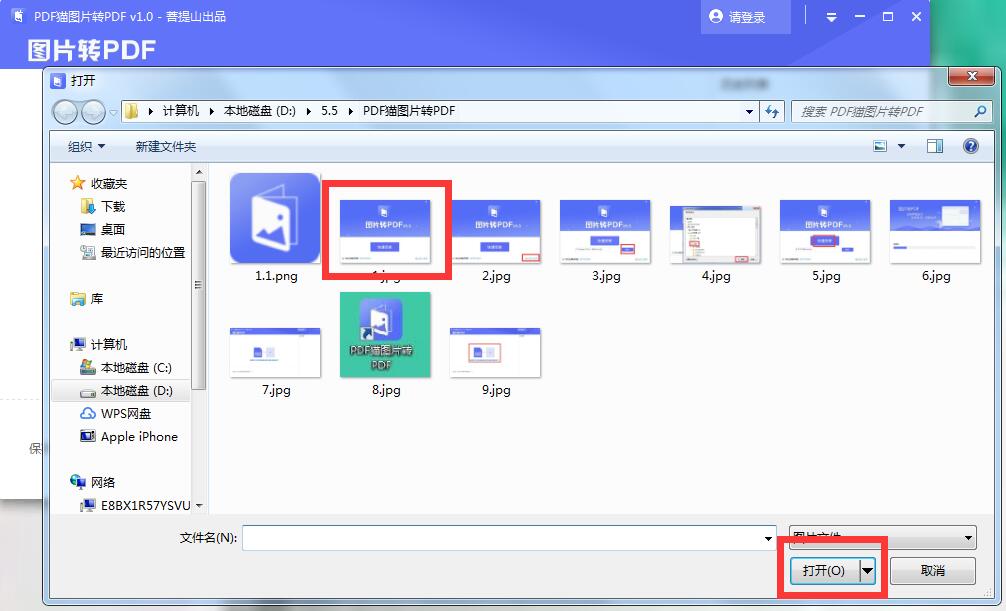
Task: Open the 组织 menu
Action: click(86, 147)
